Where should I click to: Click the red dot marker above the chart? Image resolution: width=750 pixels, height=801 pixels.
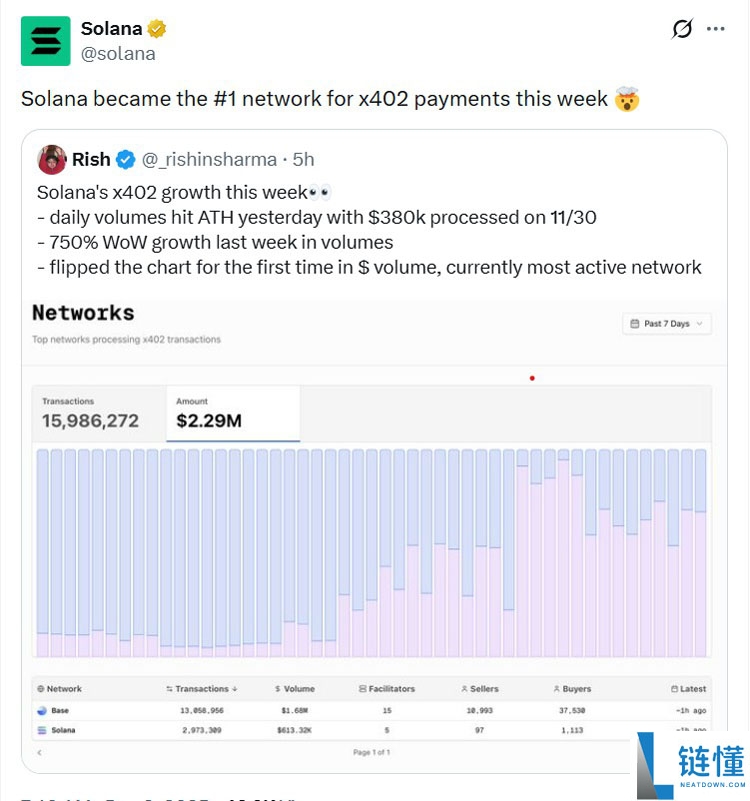point(532,378)
